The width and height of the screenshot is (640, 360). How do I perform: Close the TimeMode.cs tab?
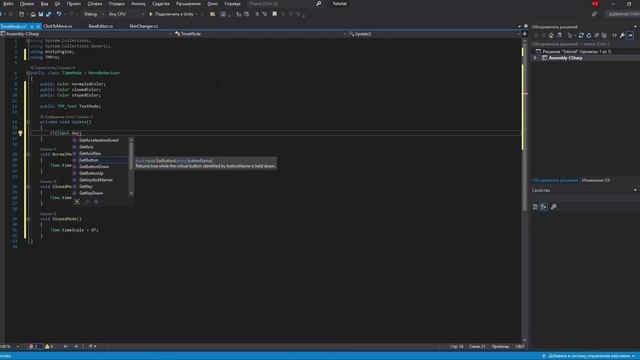tap(38, 27)
